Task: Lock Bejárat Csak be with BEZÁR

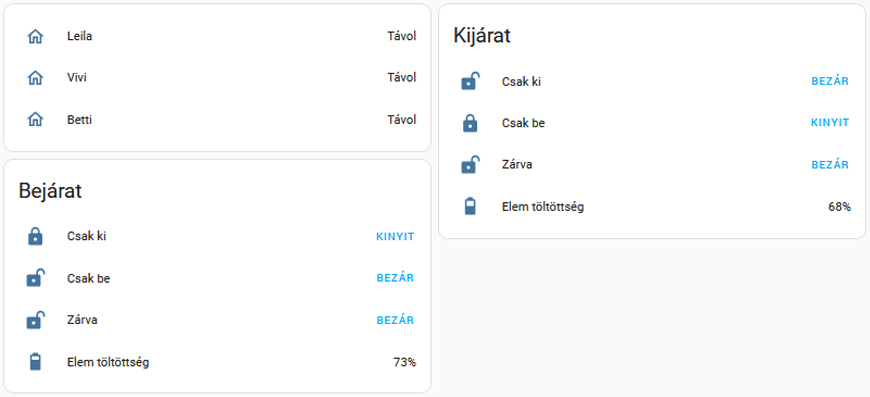Action: click(x=395, y=278)
